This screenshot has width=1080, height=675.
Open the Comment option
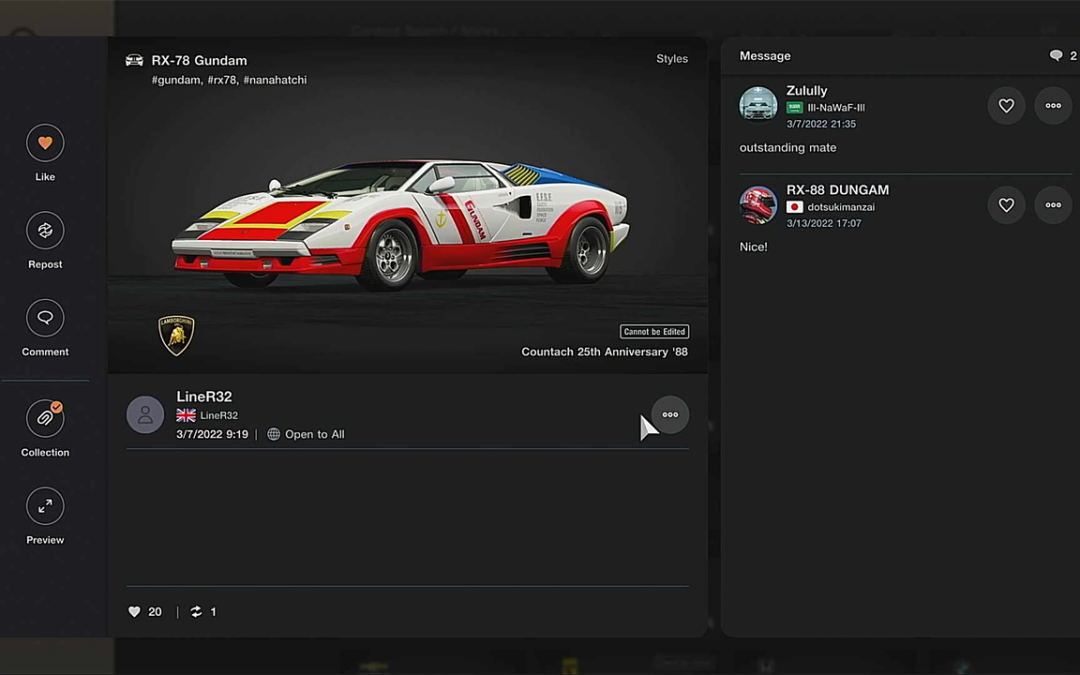point(45,318)
